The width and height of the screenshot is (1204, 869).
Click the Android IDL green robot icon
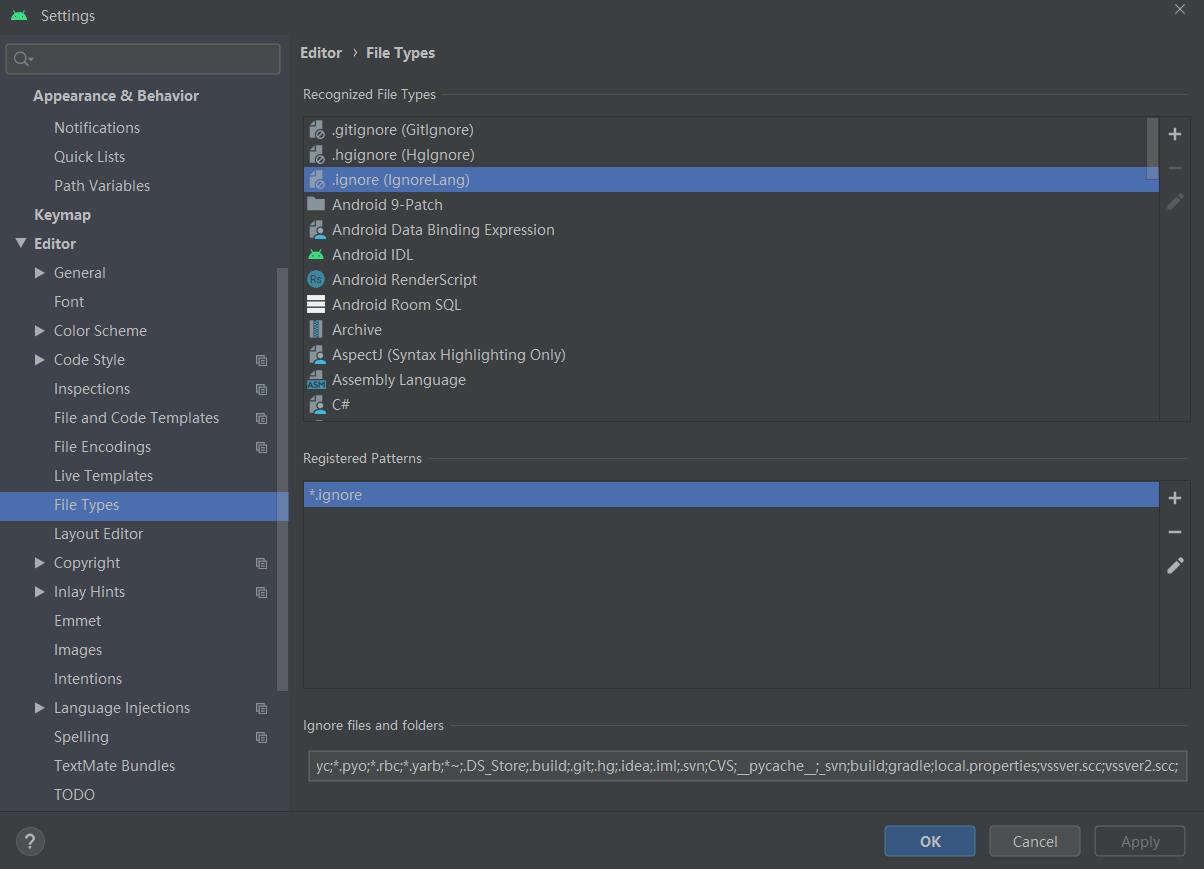(x=316, y=255)
